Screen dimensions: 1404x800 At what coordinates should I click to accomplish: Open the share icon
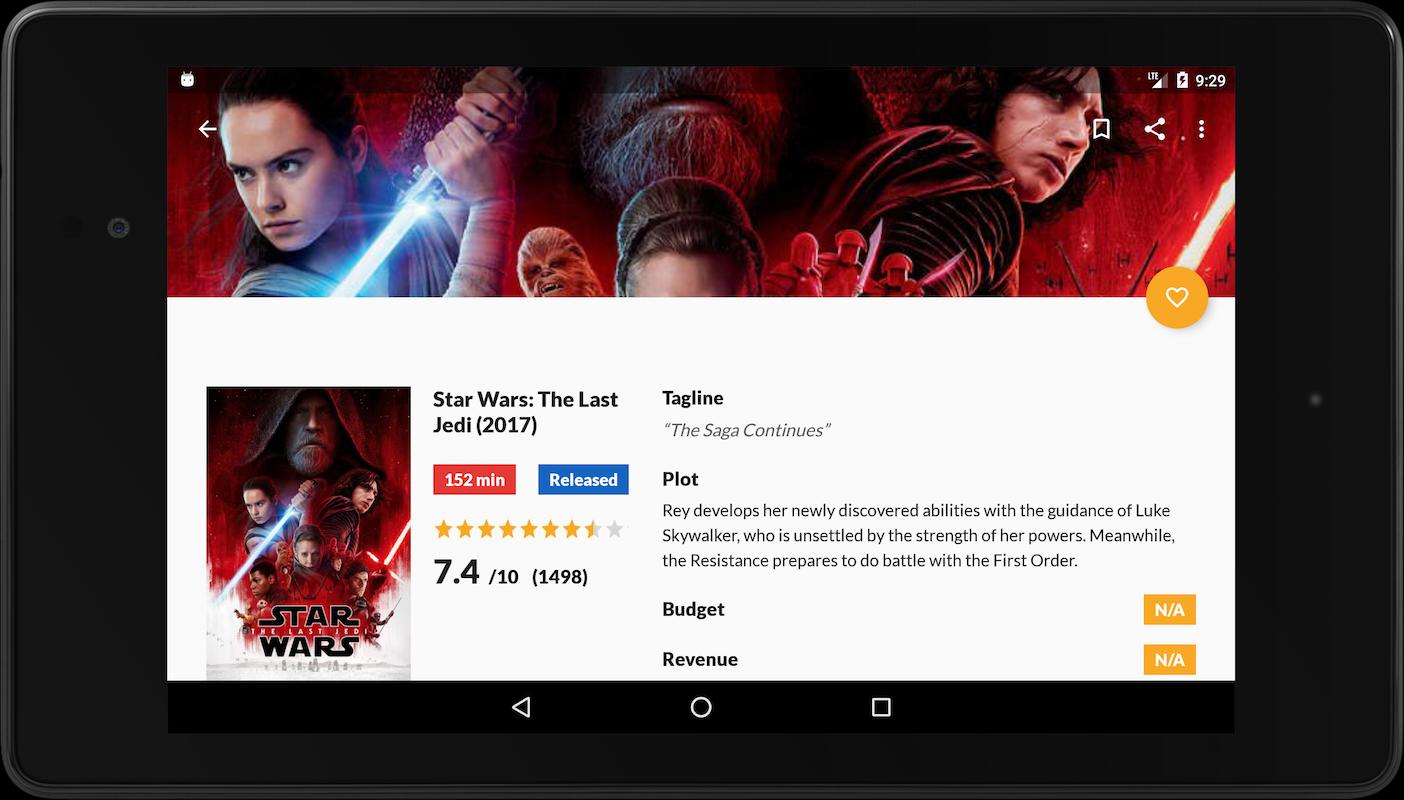[x=1154, y=129]
